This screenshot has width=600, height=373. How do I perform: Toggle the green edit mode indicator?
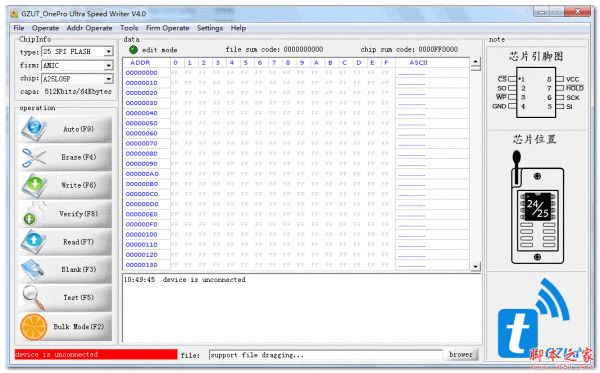(x=133, y=50)
